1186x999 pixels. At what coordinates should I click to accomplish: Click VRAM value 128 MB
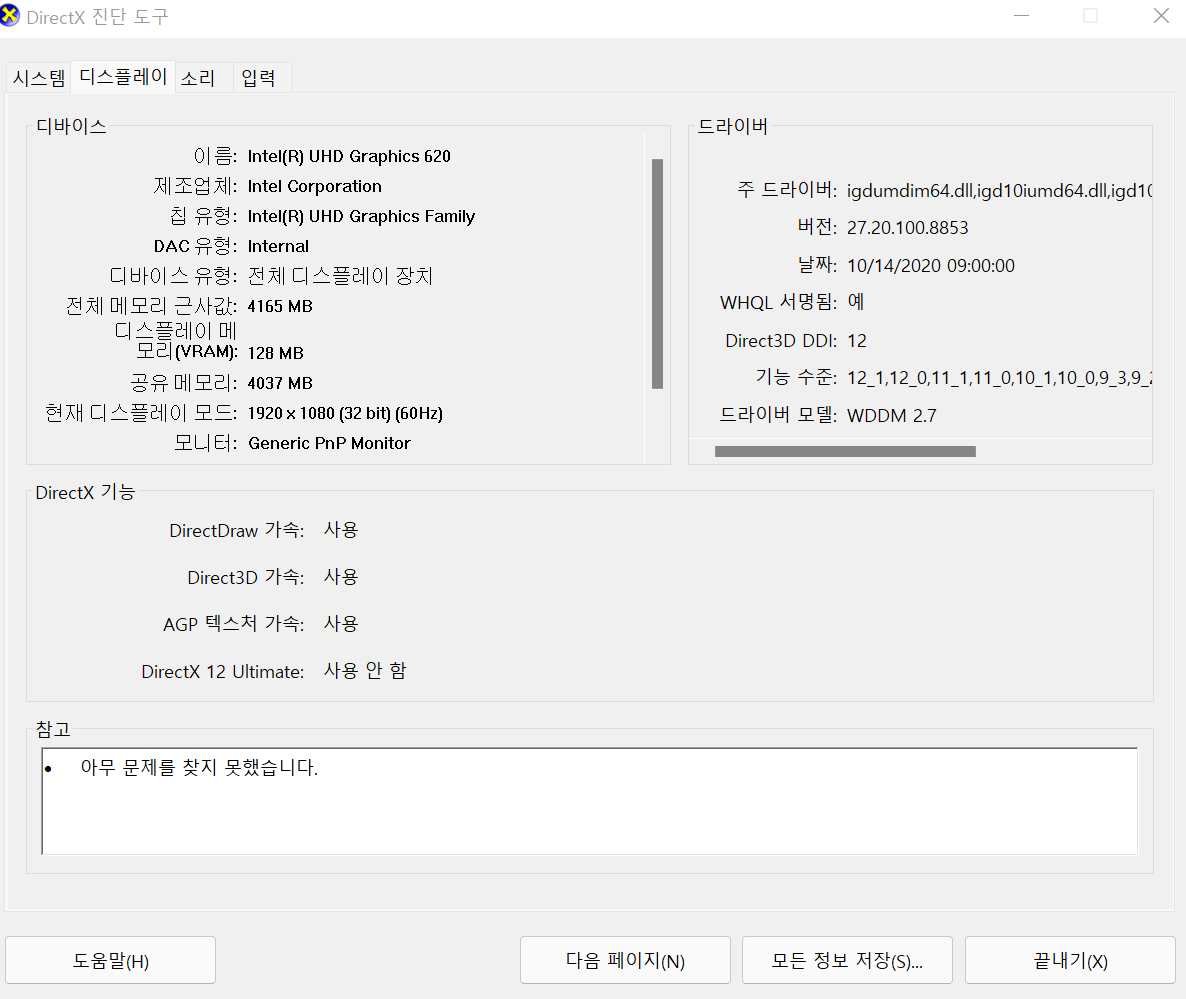pyautogui.click(x=275, y=353)
